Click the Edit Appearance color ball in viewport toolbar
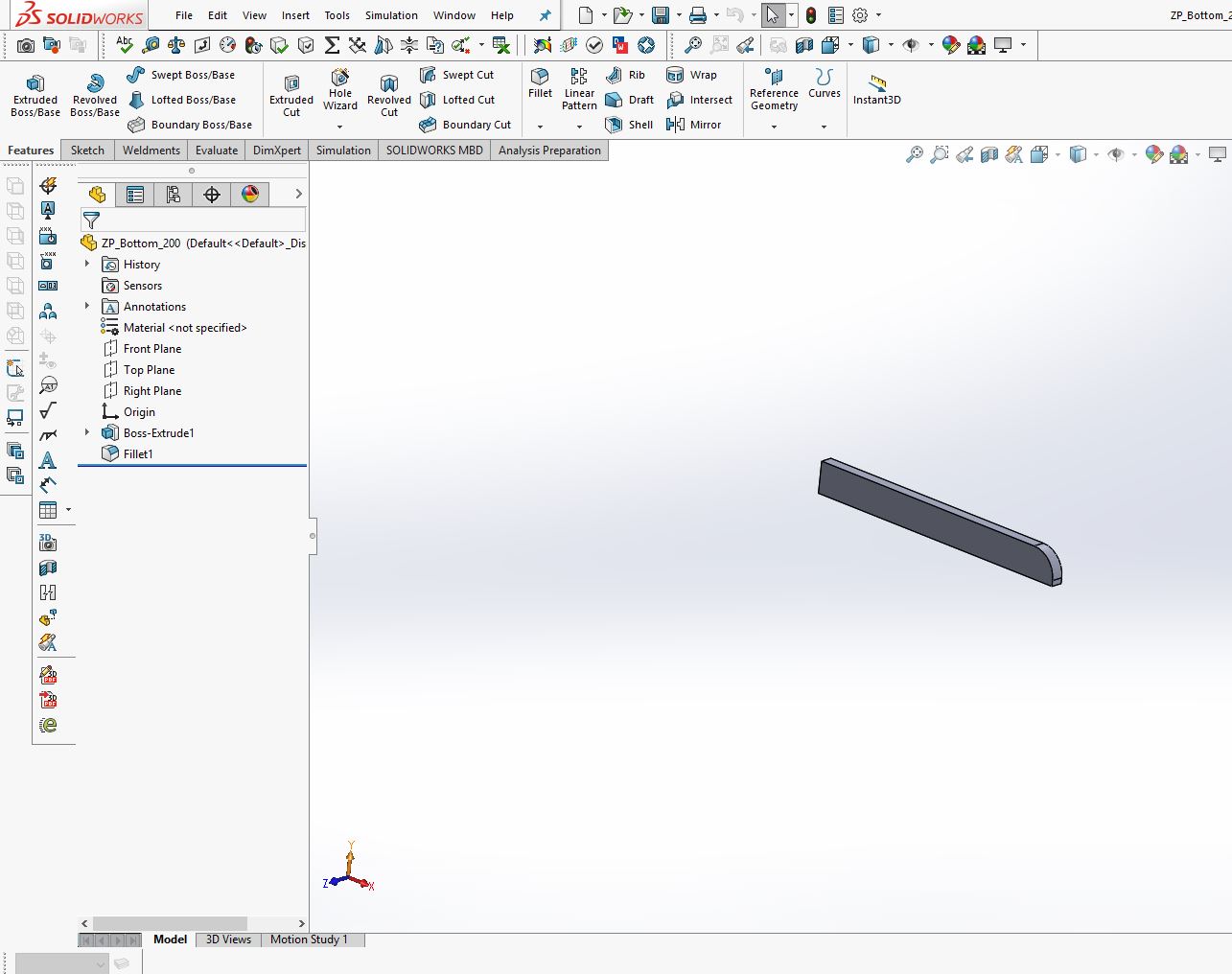1232x974 pixels. point(1154,154)
